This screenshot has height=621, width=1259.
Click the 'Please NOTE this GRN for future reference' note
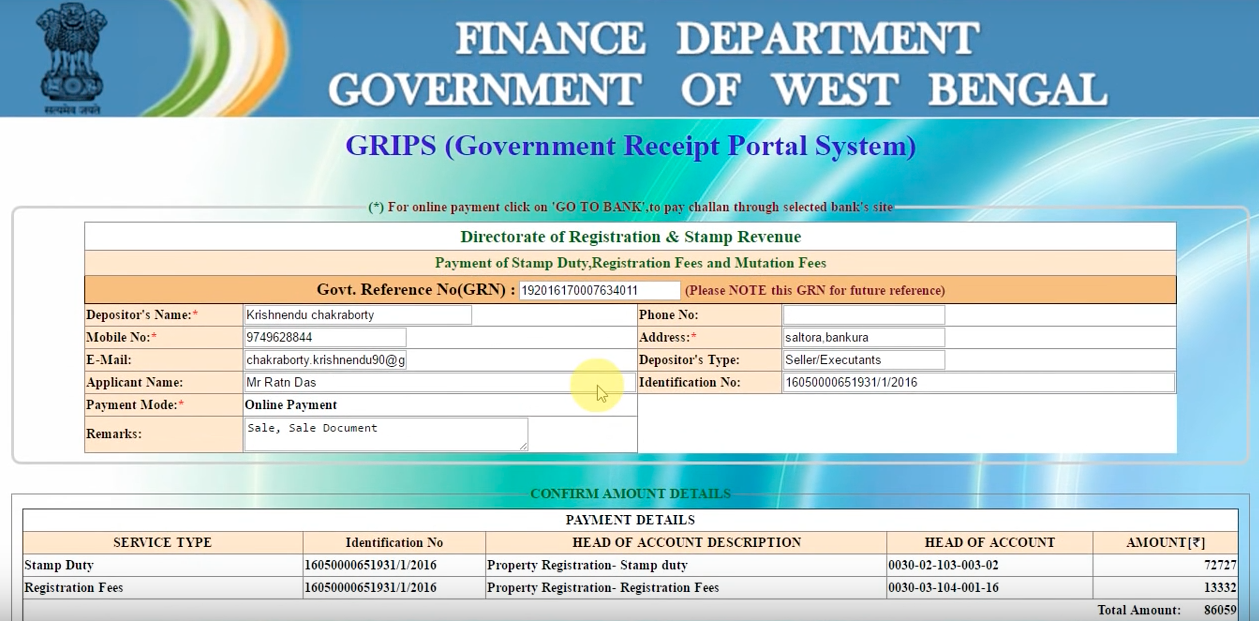[x=815, y=291]
